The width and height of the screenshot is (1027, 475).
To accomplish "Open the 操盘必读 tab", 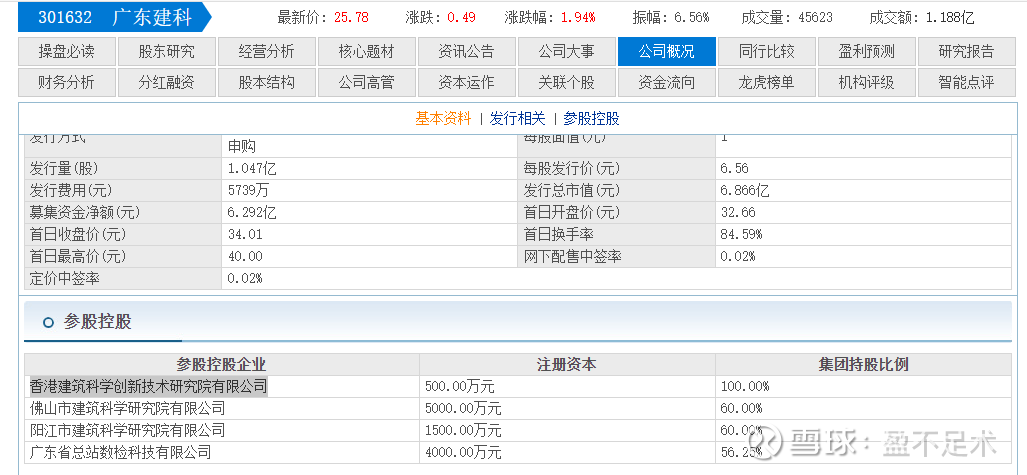I will (67, 52).
